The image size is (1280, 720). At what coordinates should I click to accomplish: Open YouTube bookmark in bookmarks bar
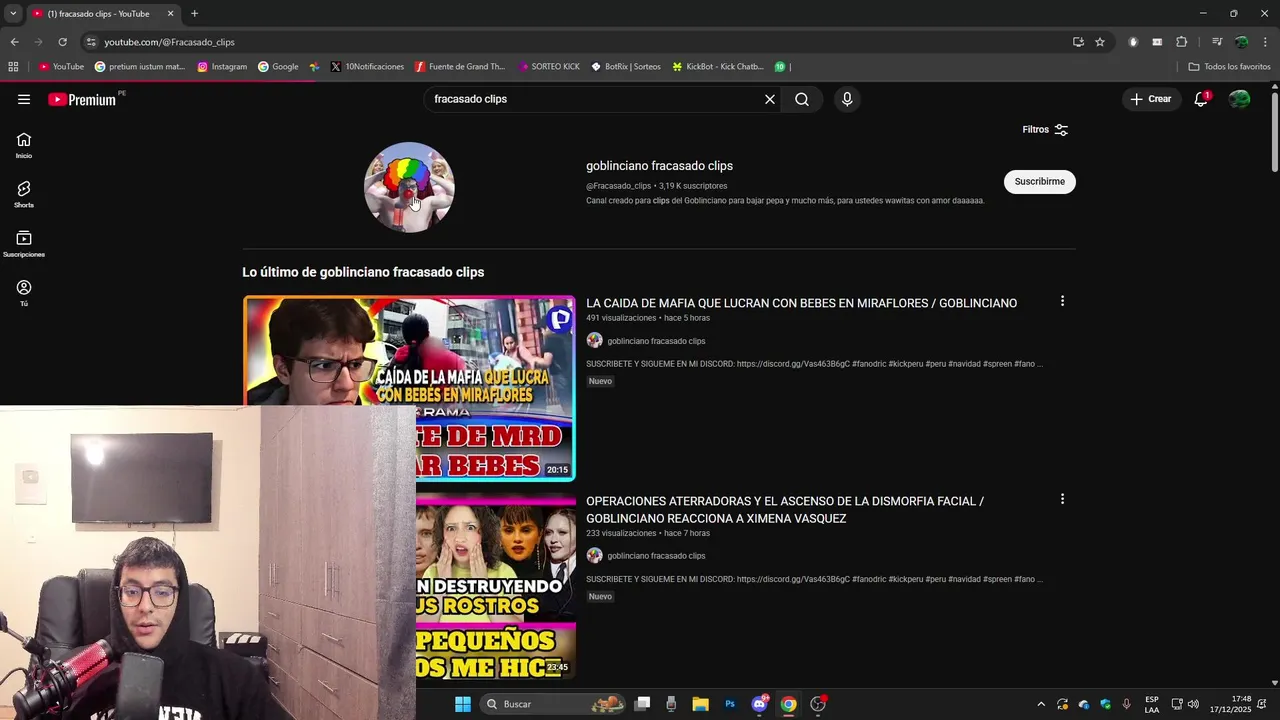[61, 67]
